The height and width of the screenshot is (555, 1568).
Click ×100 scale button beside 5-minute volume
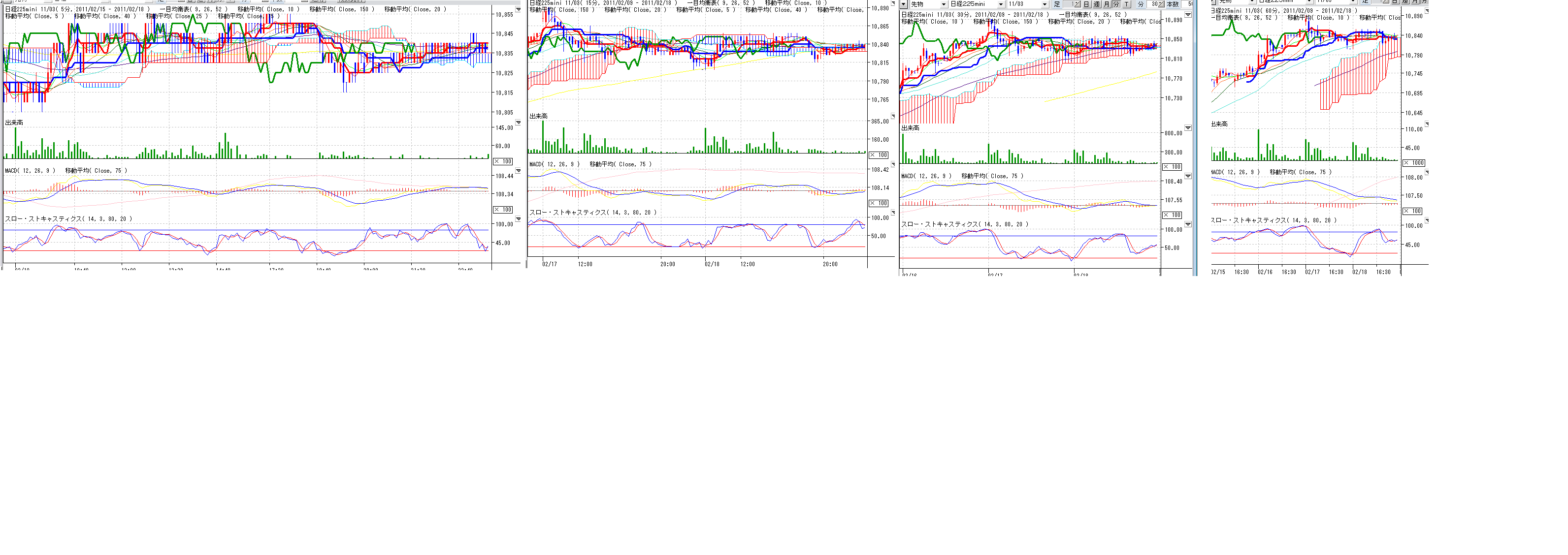coord(503,161)
